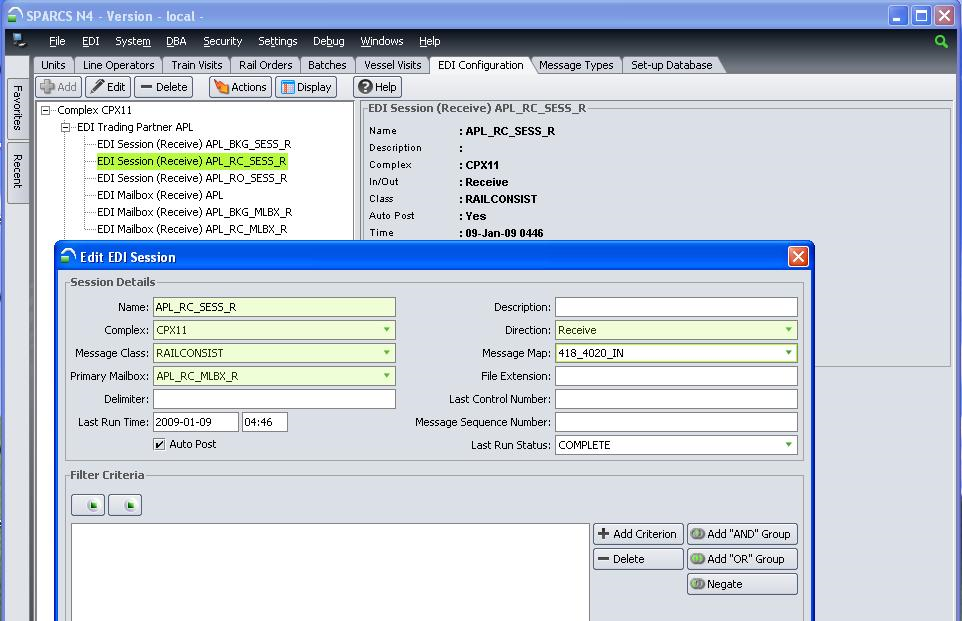962x621 pixels.
Task: Open the Windows menu
Action: point(382,41)
